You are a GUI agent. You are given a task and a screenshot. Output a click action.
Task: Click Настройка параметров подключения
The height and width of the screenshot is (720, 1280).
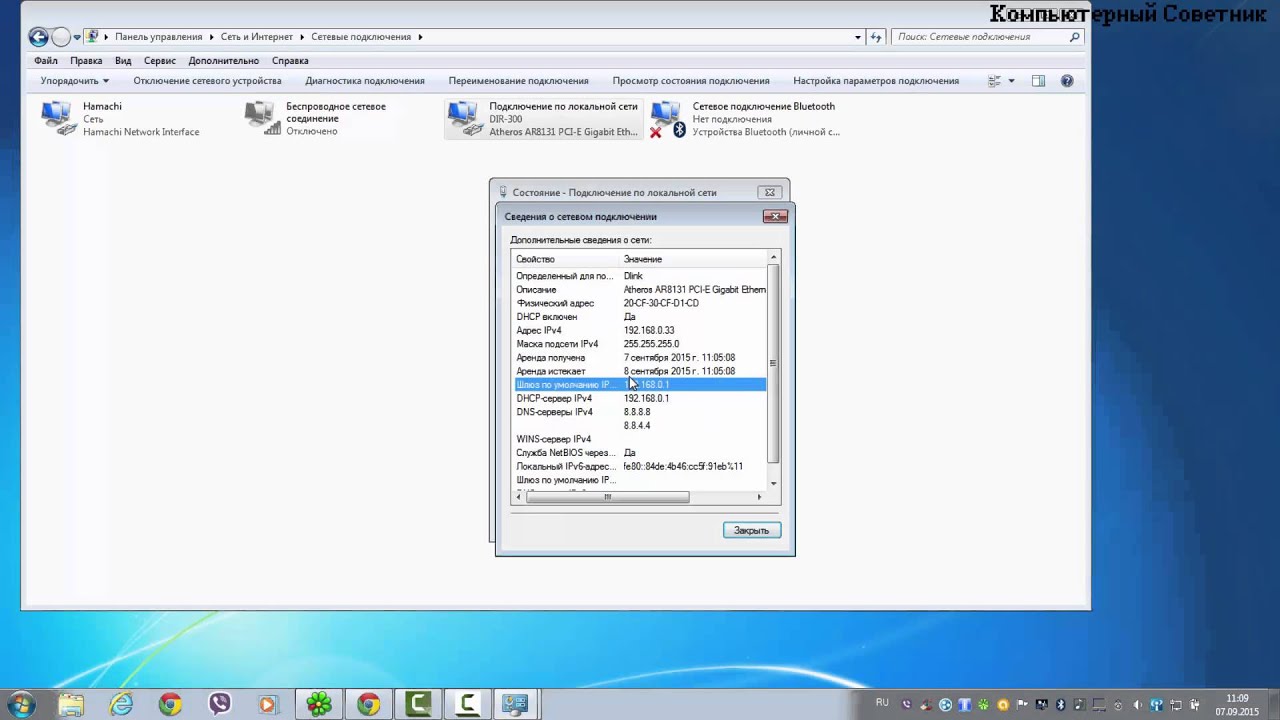pos(876,81)
